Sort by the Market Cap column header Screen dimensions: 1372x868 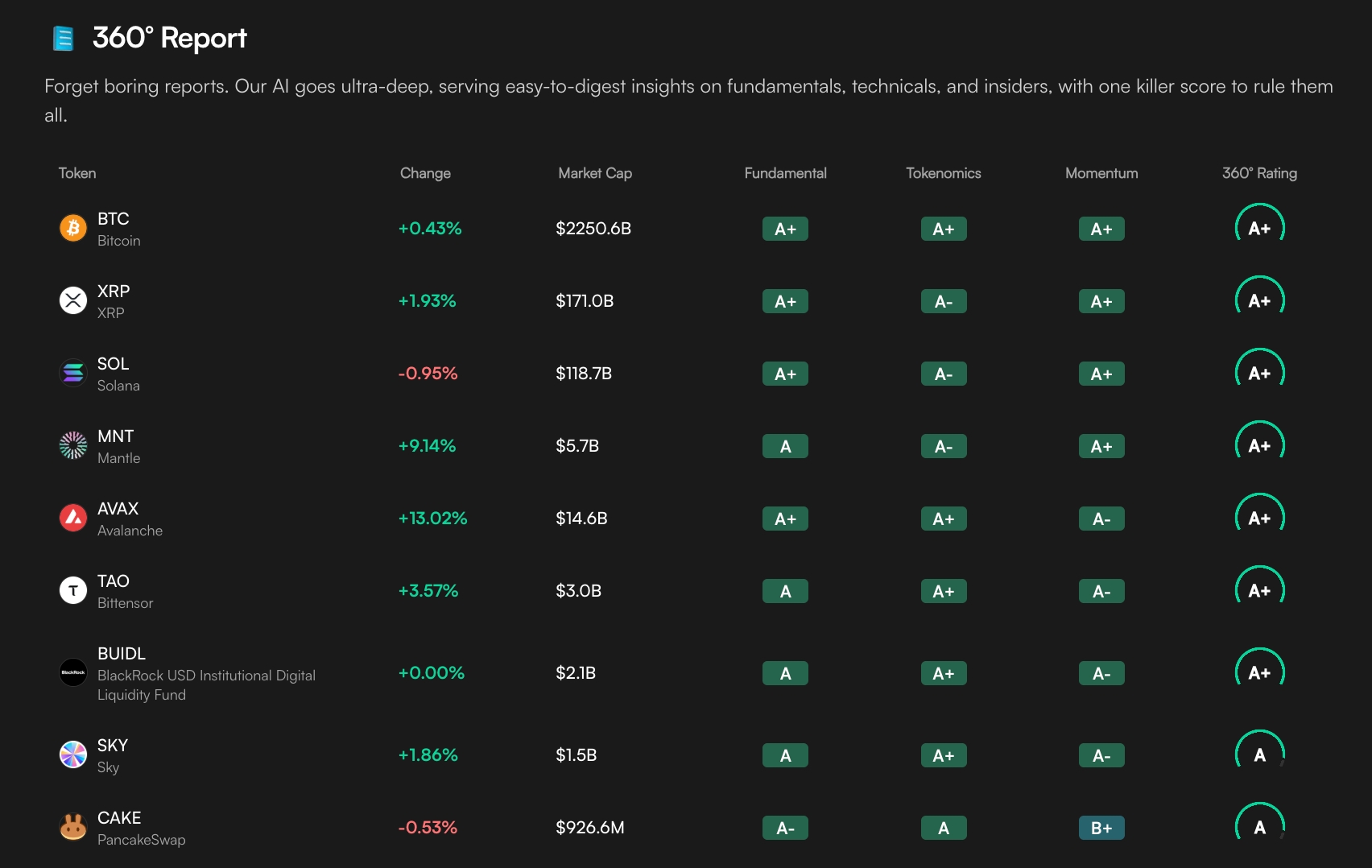(x=595, y=173)
